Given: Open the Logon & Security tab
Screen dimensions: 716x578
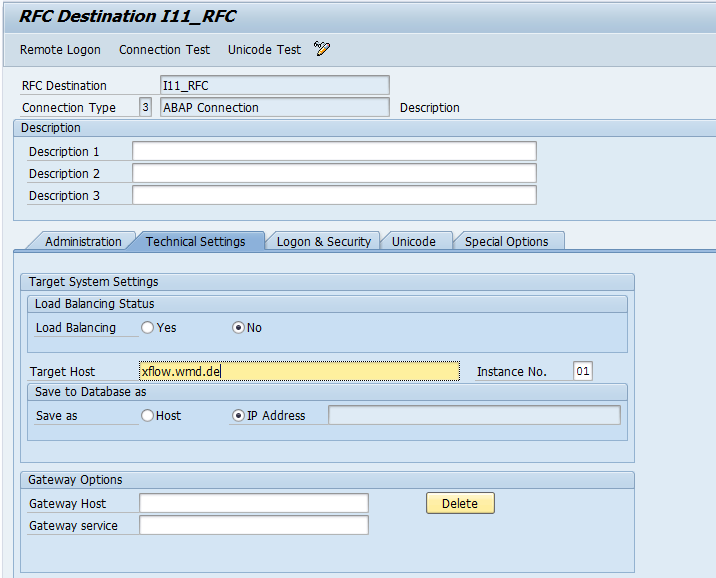Looking at the screenshot, I should click(x=323, y=242).
